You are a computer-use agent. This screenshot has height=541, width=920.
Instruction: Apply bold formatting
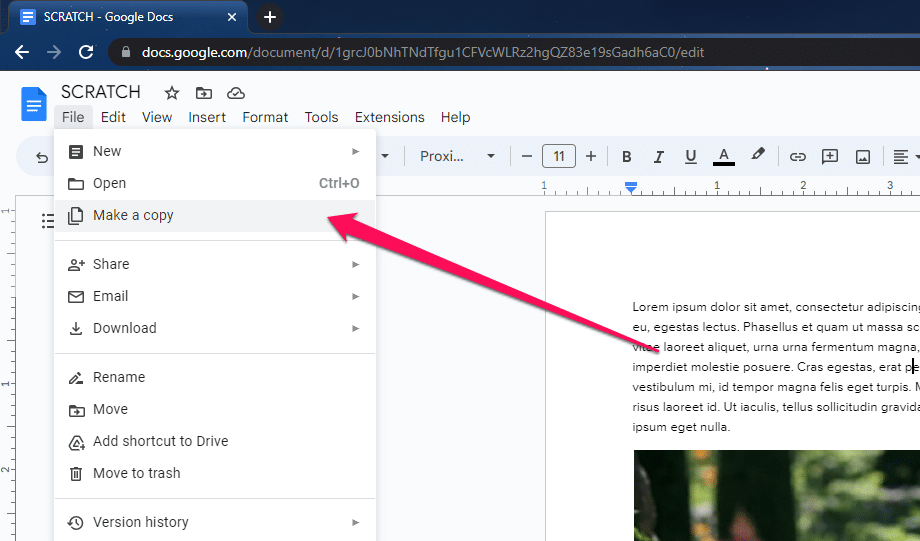click(x=627, y=157)
